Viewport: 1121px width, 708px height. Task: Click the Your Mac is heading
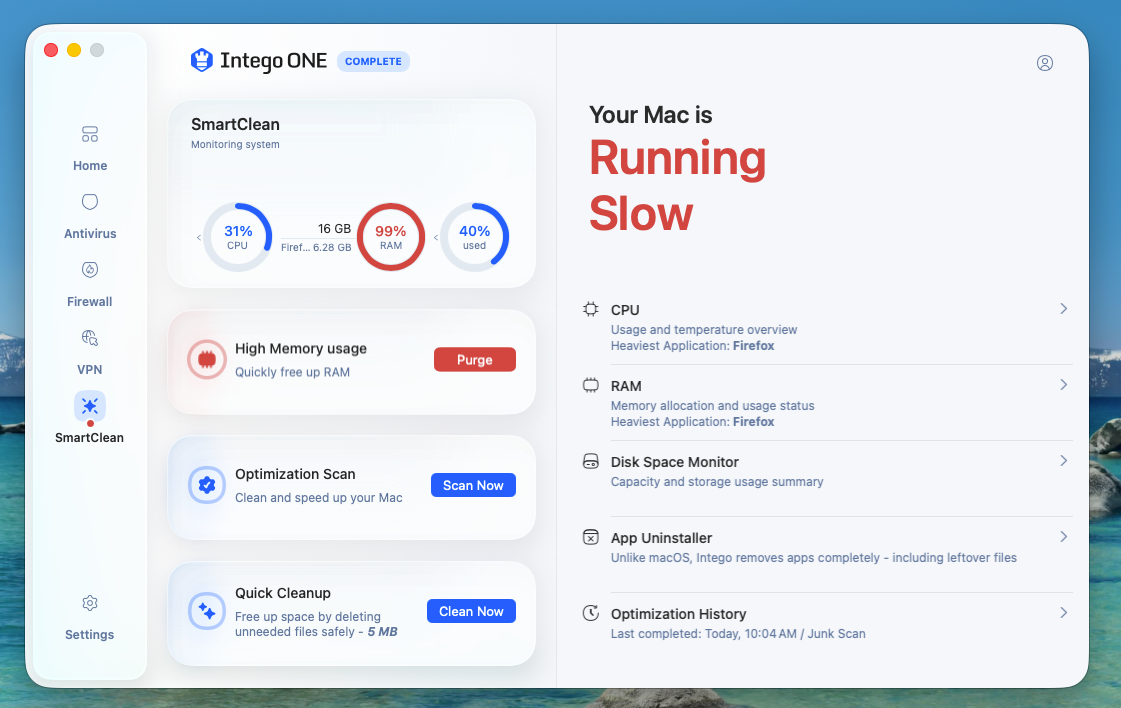651,115
